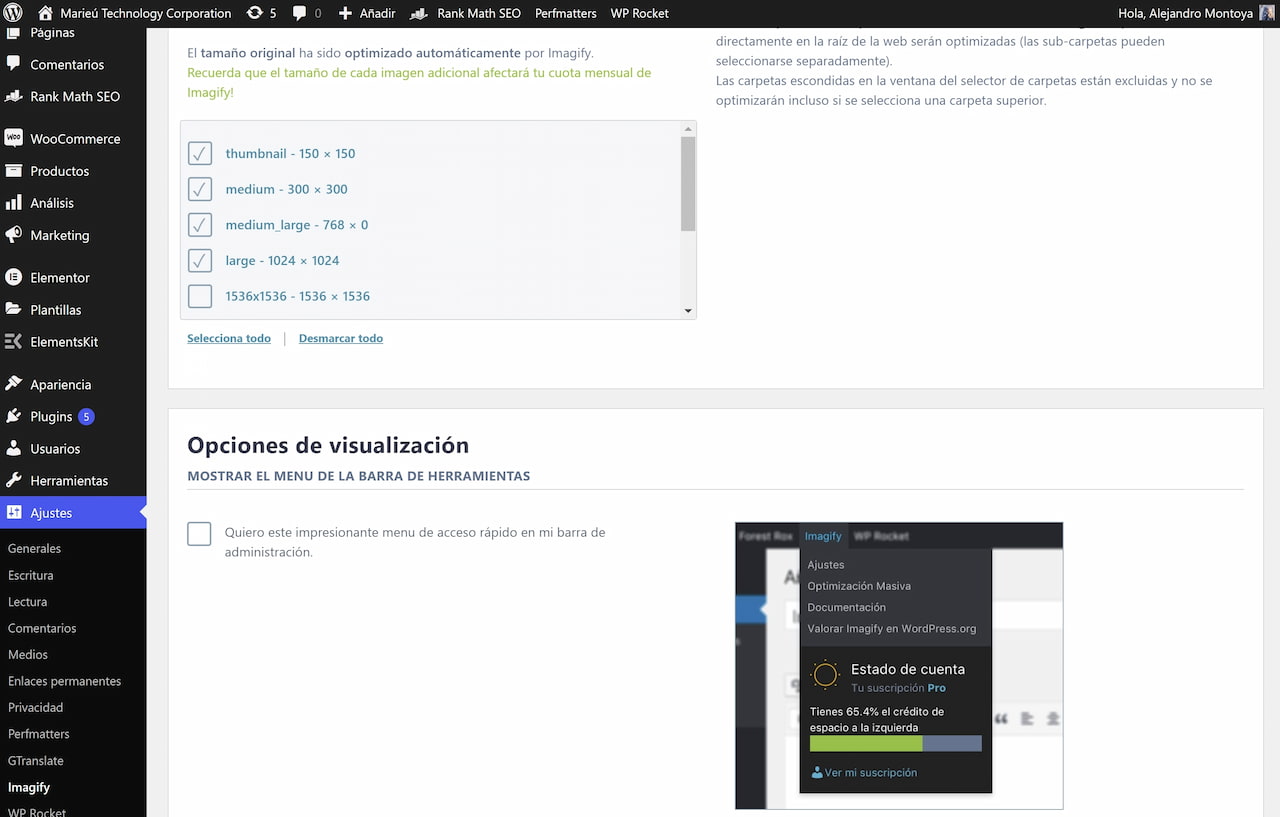Open the updates icon showing 5

255,13
